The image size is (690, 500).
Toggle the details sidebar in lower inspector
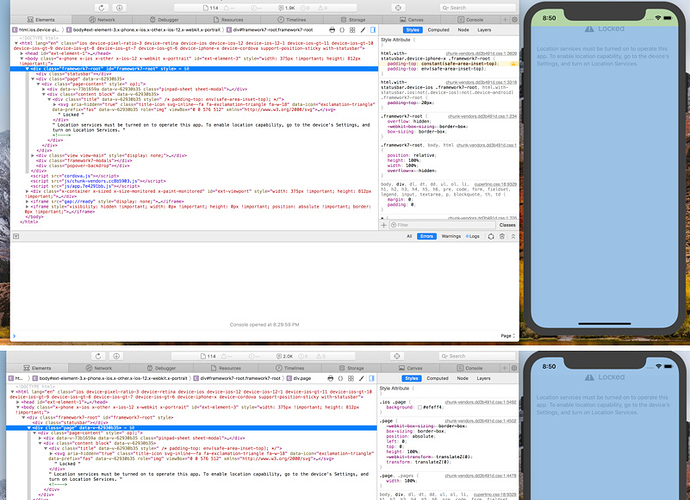371,378
